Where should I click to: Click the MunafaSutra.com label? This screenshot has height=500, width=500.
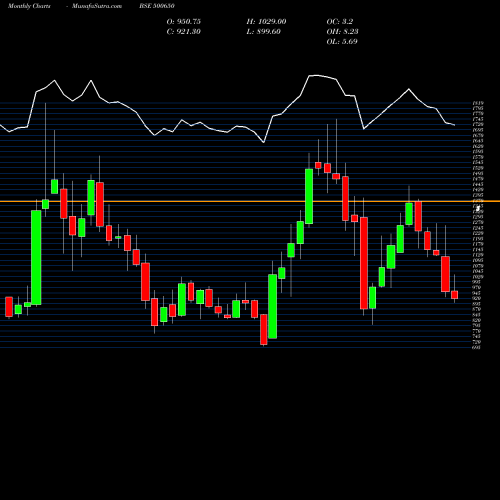97,6
